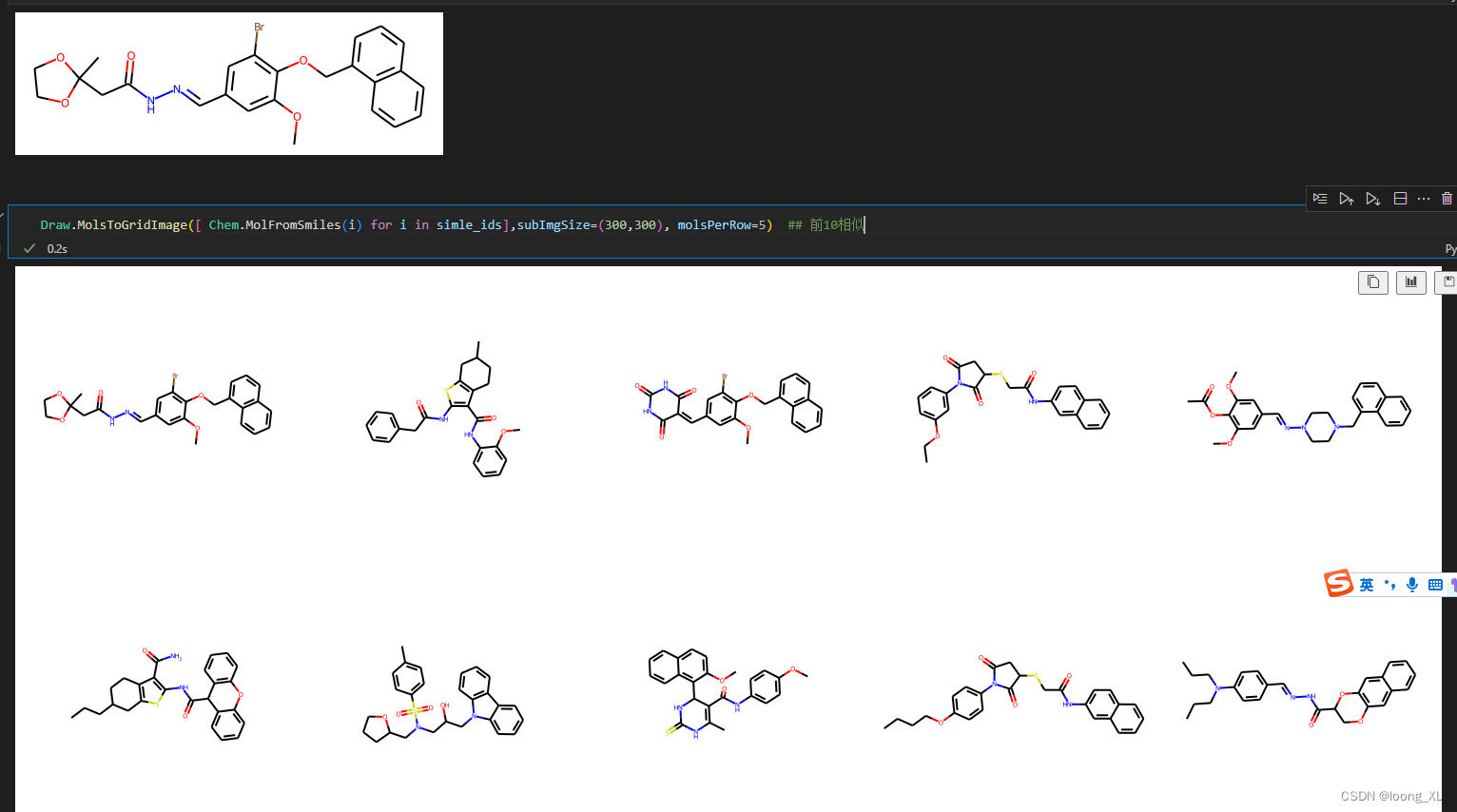Delete the notebook cell
The width and height of the screenshot is (1457, 812).
pos(1447,198)
